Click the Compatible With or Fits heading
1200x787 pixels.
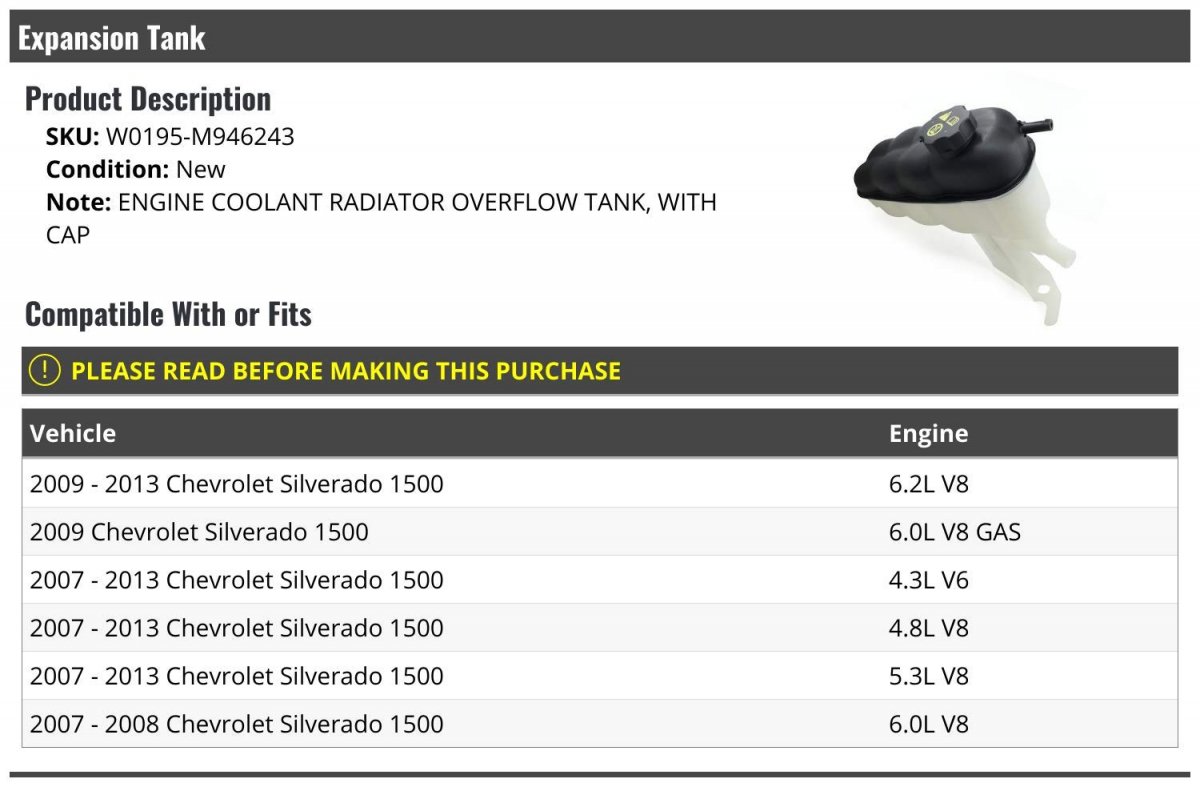[168, 314]
